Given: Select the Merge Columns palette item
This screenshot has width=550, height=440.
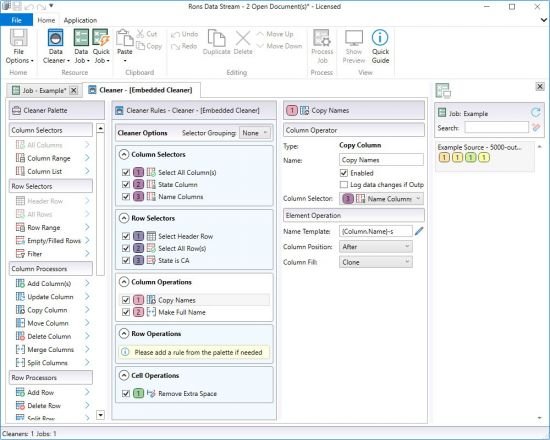Looking at the screenshot, I should (51, 349).
